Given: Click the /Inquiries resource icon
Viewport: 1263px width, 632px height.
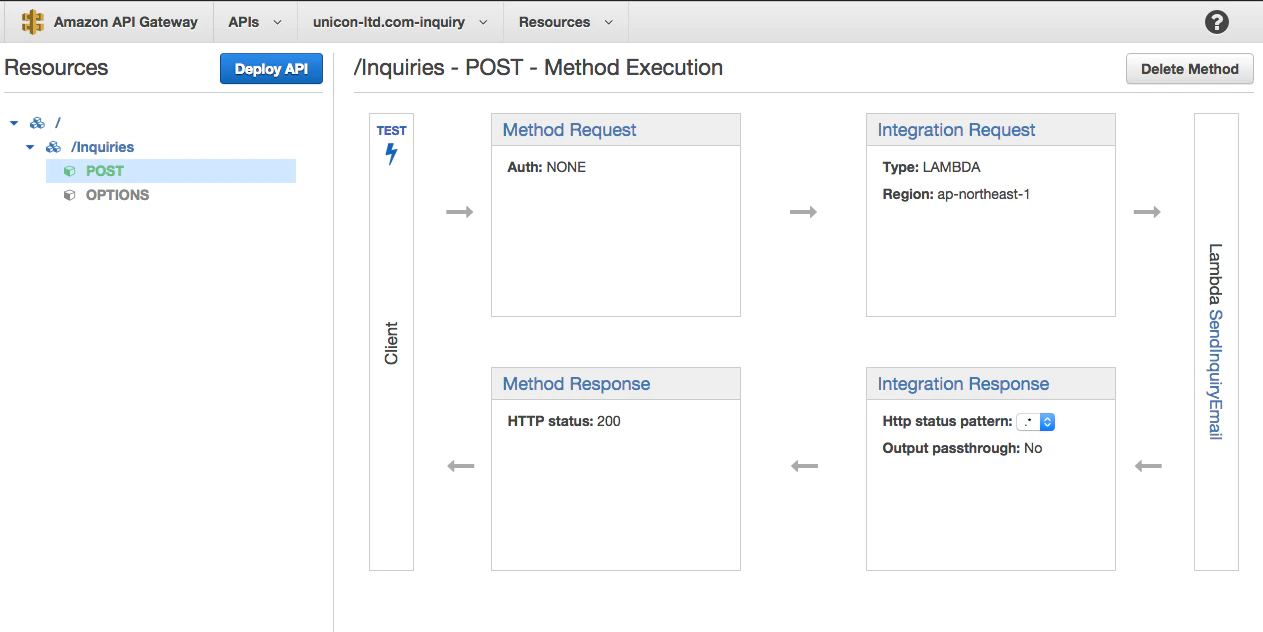Looking at the screenshot, I should 54,147.
